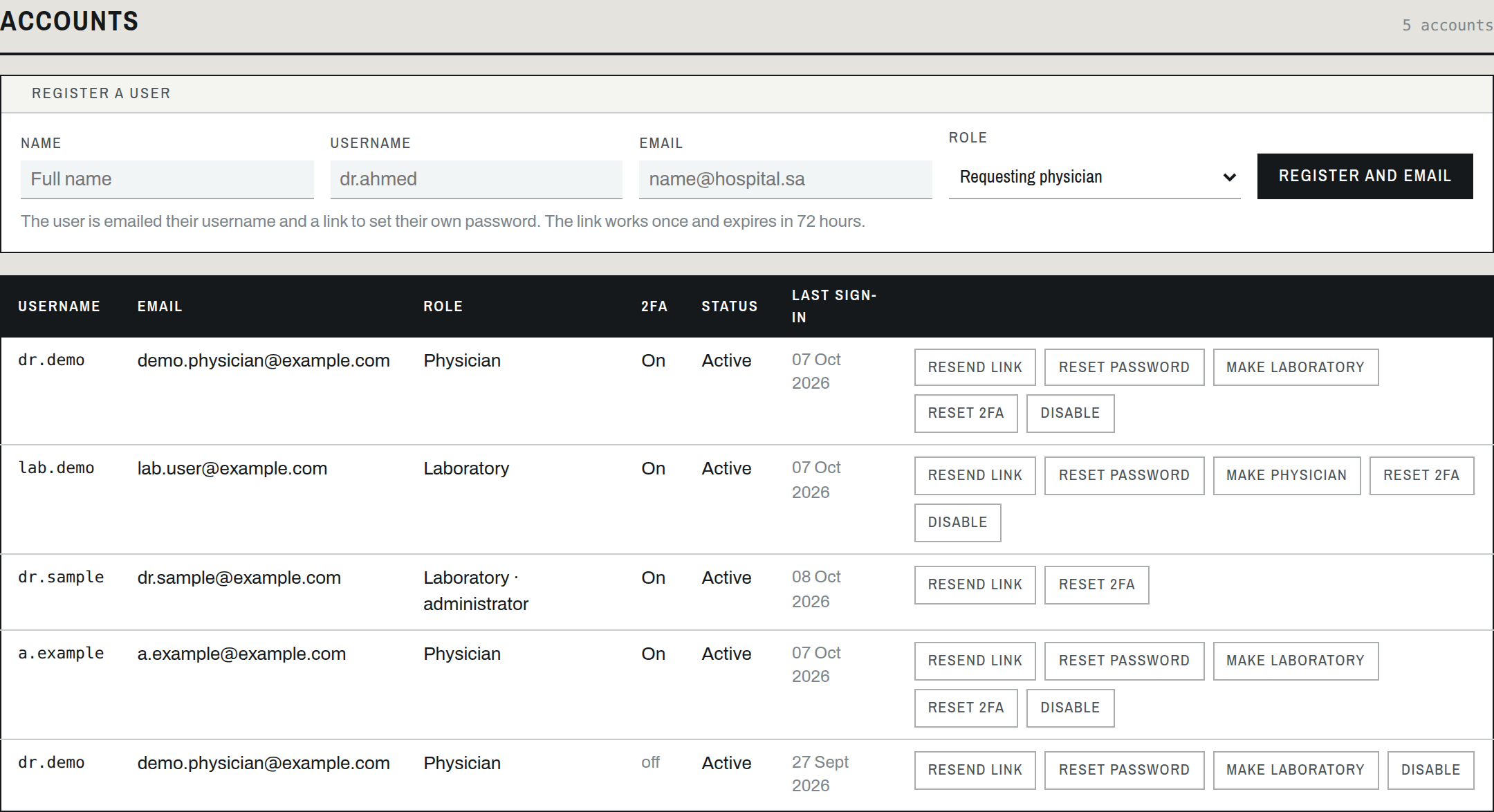
Task: Disable dr.demo account signed in 07 Oct
Action: 1070,413
